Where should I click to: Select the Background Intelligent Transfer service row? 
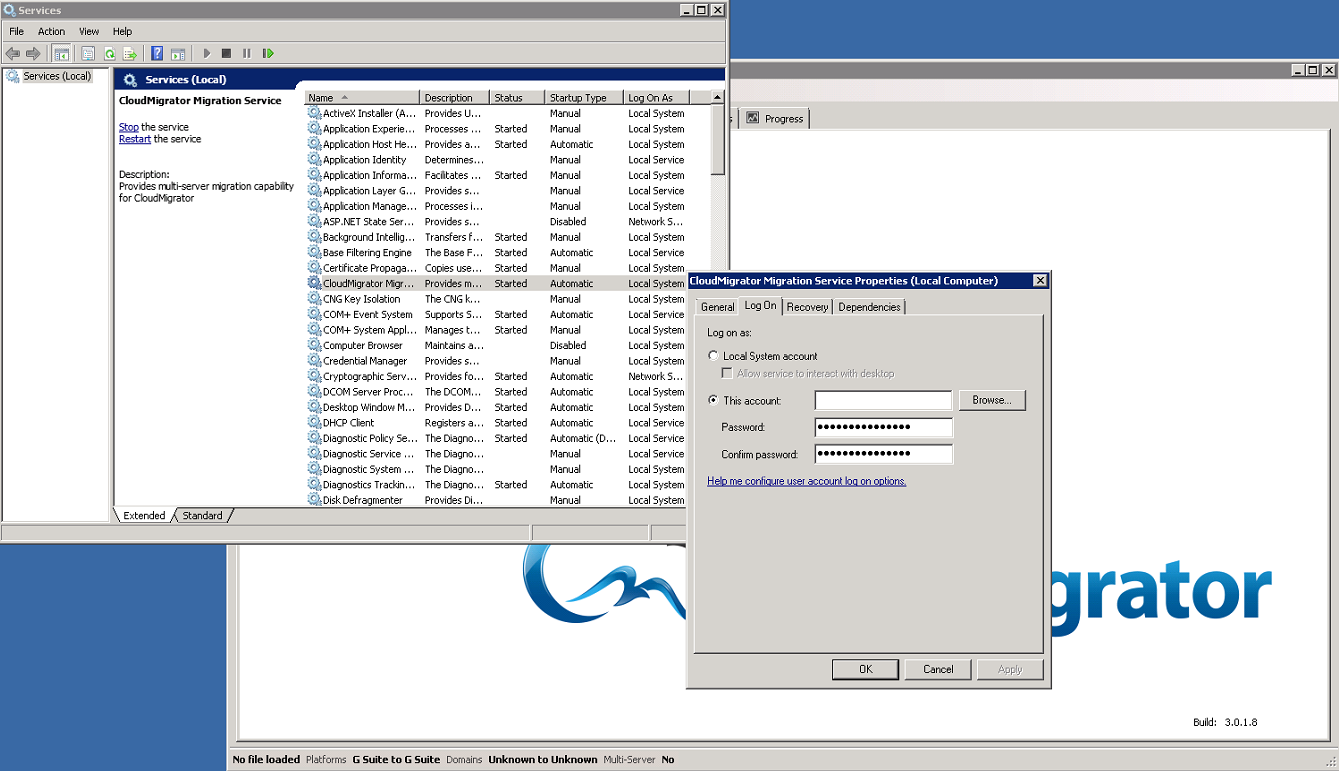click(x=508, y=237)
